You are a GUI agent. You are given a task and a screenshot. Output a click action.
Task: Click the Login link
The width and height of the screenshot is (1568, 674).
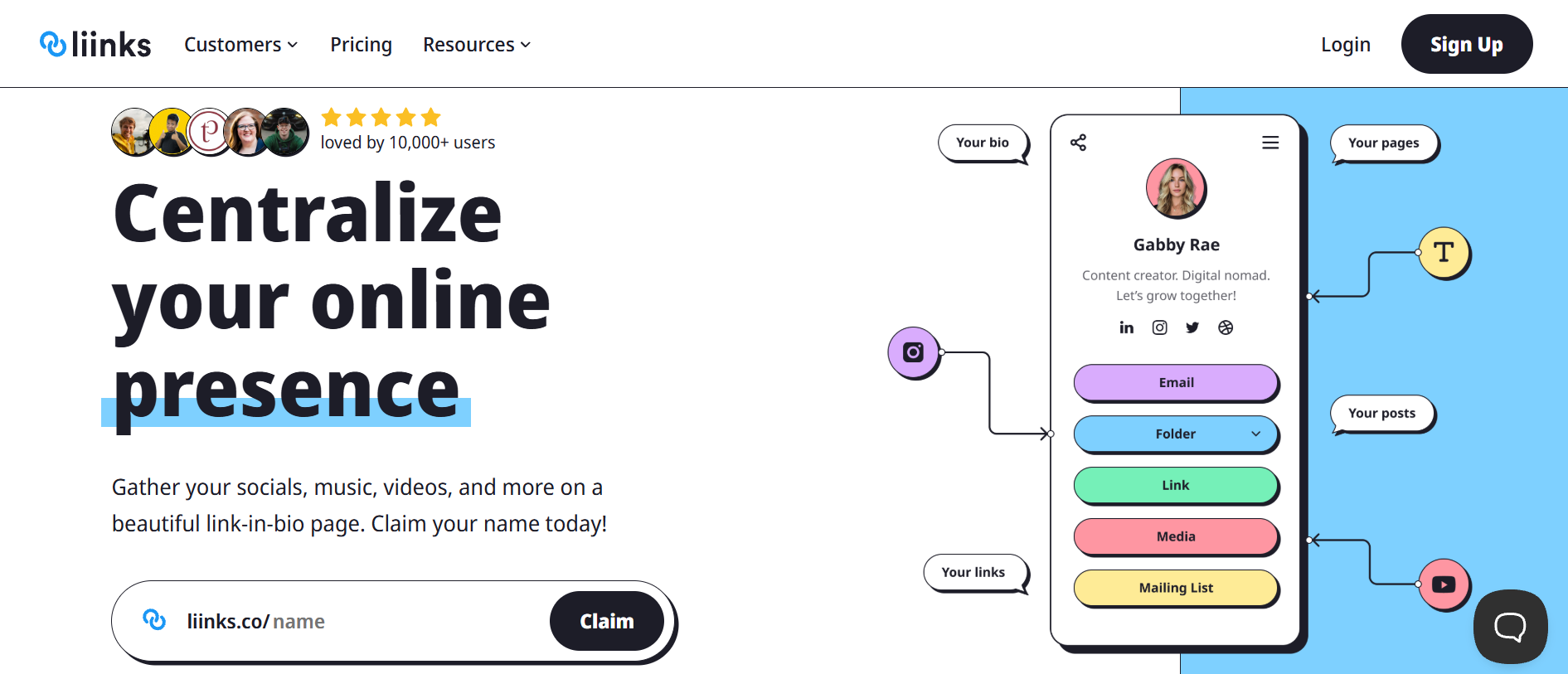coord(1346,45)
